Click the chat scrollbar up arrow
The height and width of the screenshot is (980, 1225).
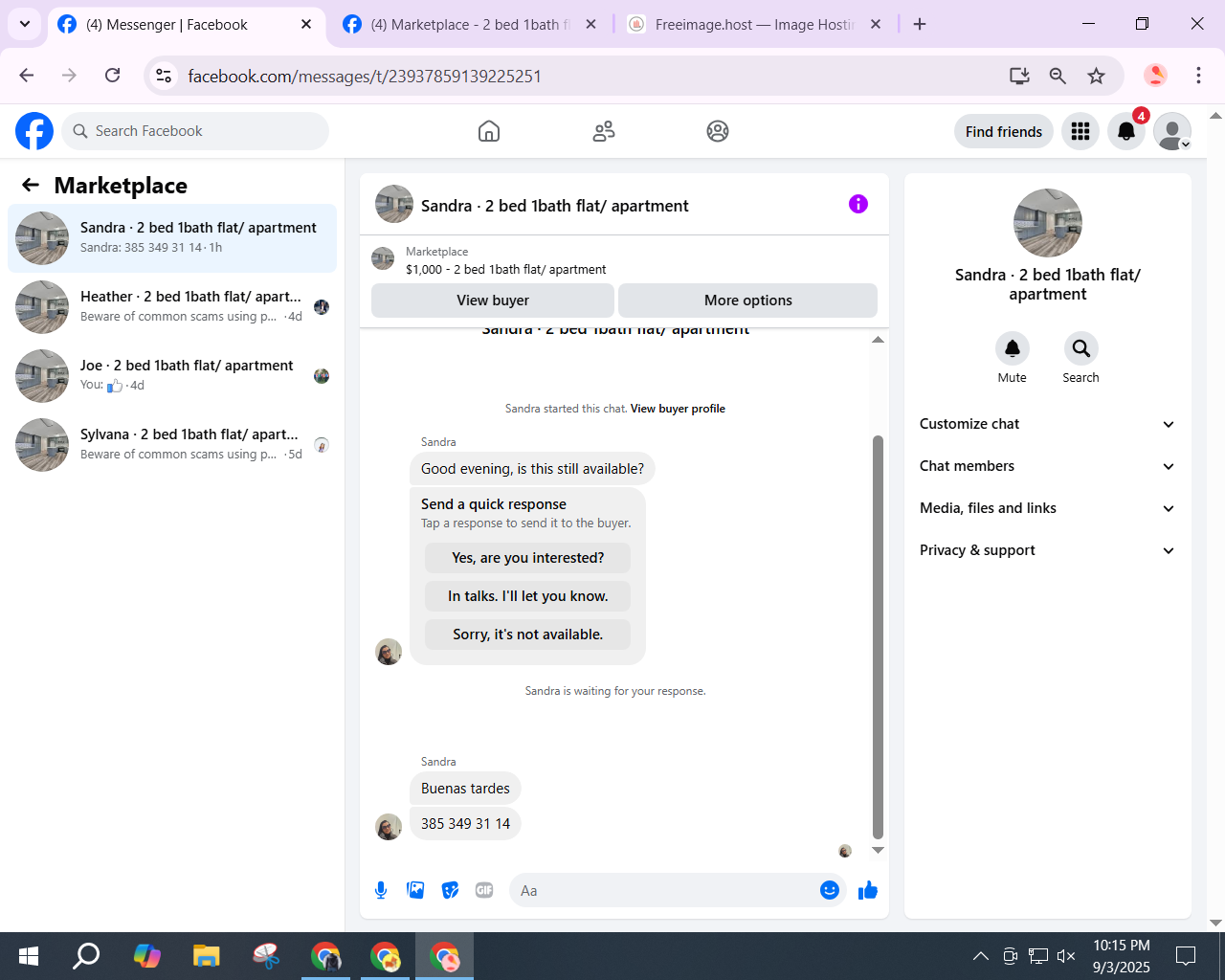[x=878, y=340]
